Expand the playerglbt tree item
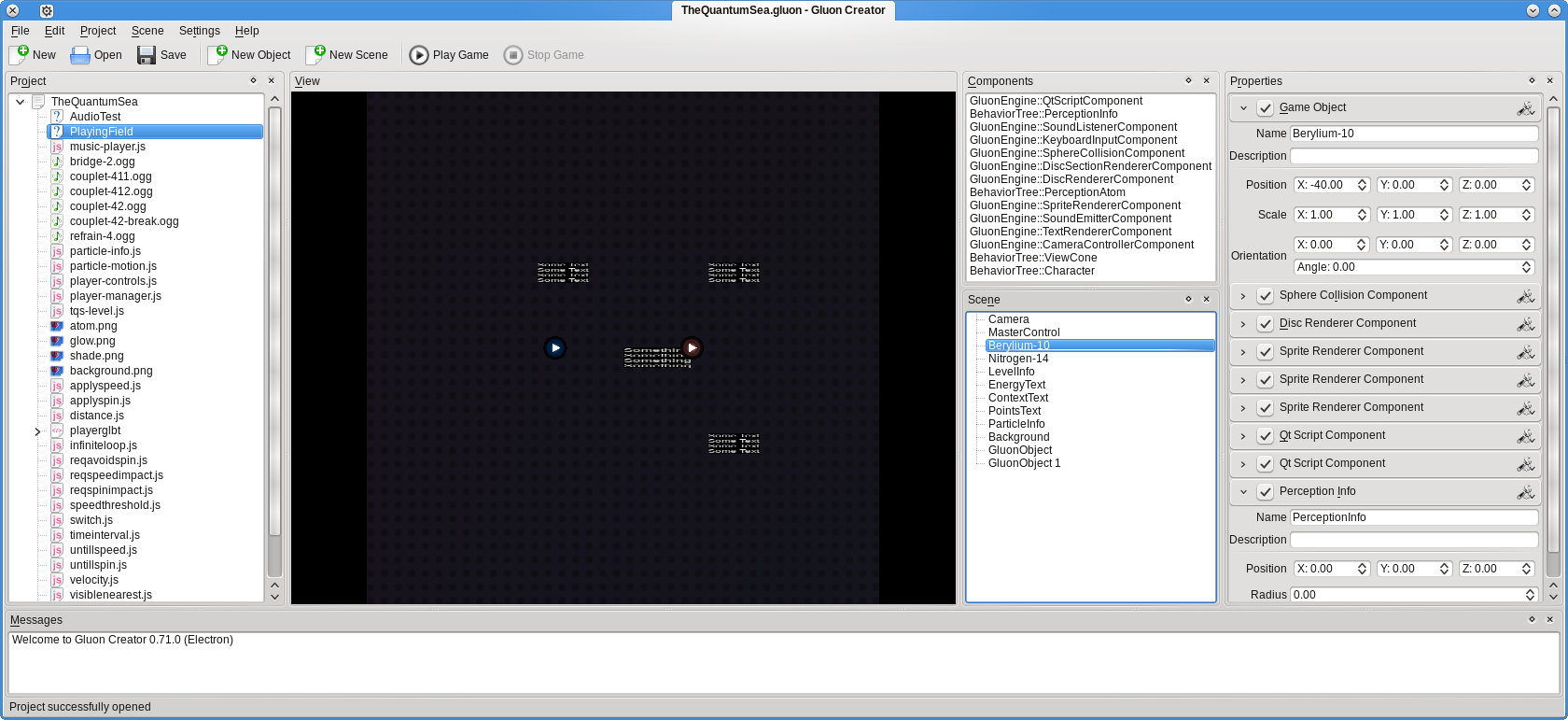 37,431
